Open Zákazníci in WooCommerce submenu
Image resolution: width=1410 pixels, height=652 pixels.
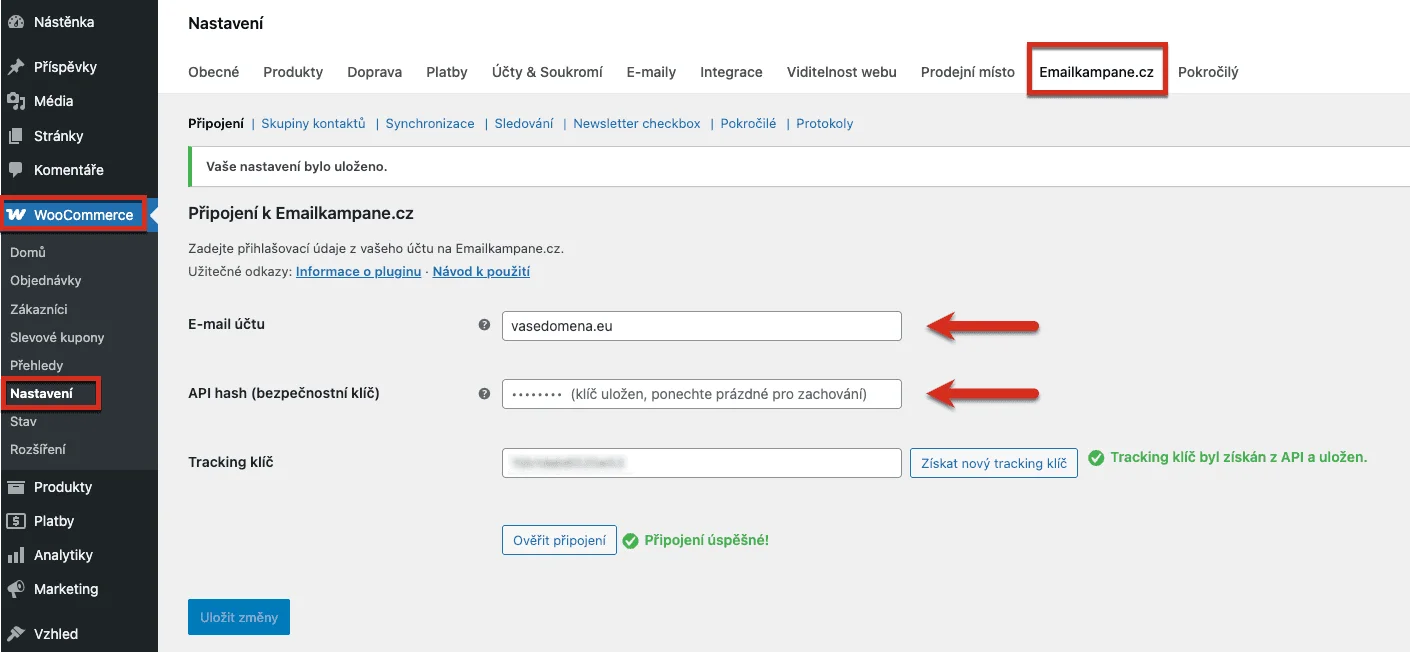point(39,310)
